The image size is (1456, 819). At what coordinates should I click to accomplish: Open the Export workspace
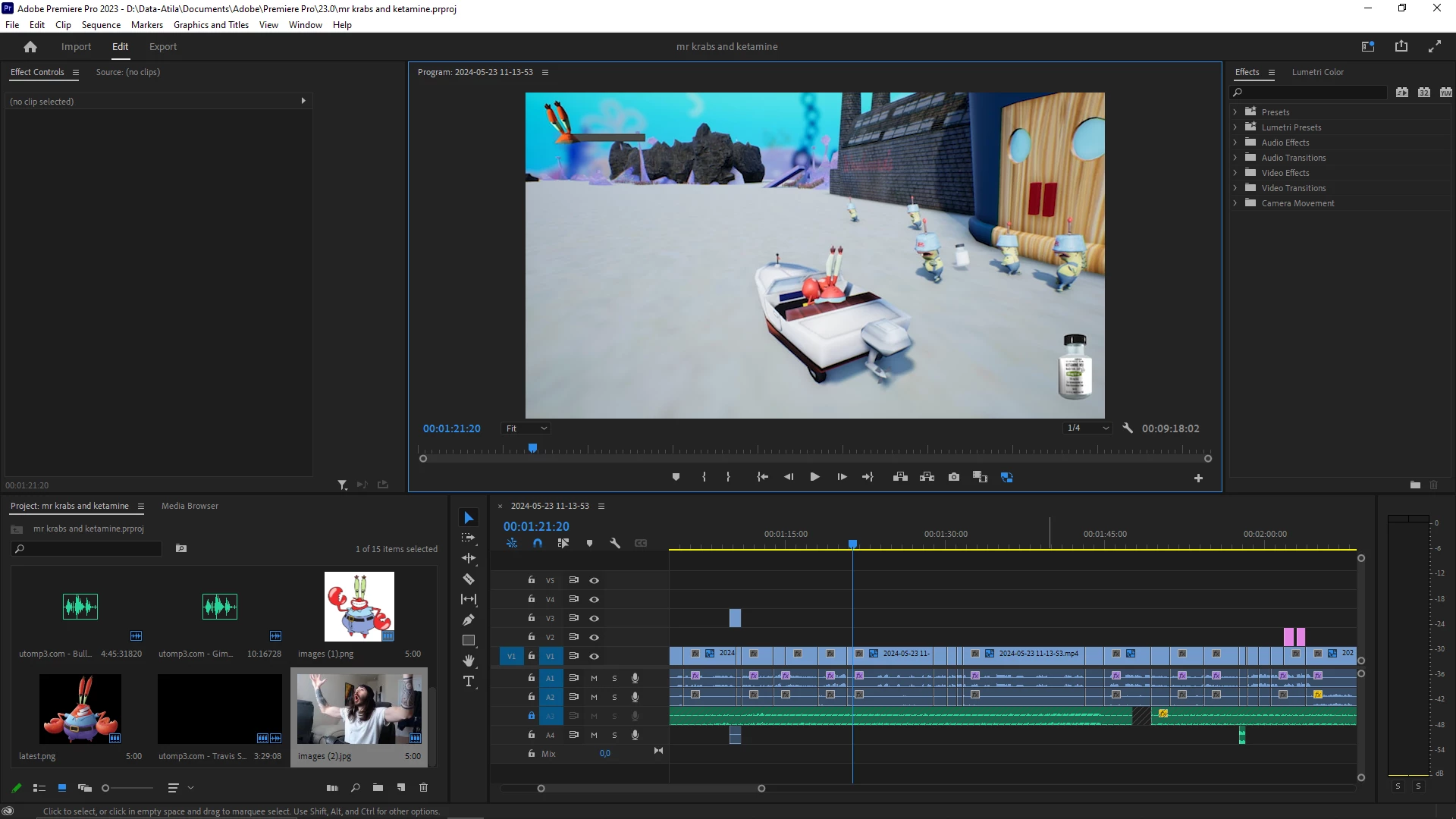[x=163, y=47]
